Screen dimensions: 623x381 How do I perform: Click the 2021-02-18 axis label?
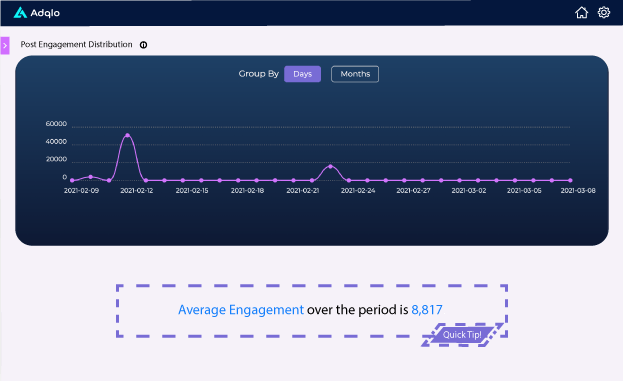pyautogui.click(x=247, y=191)
